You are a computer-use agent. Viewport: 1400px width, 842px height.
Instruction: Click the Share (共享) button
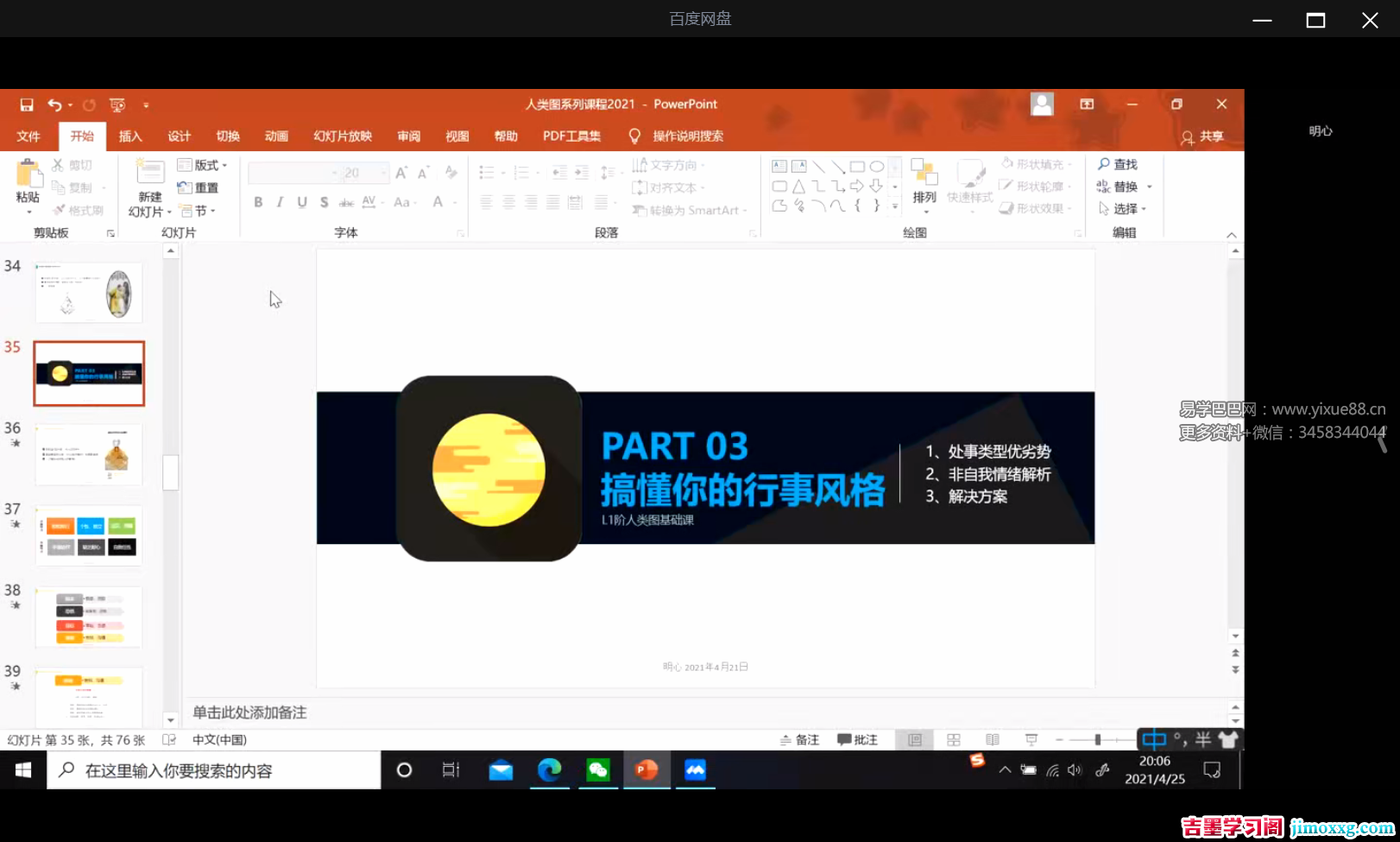1202,136
